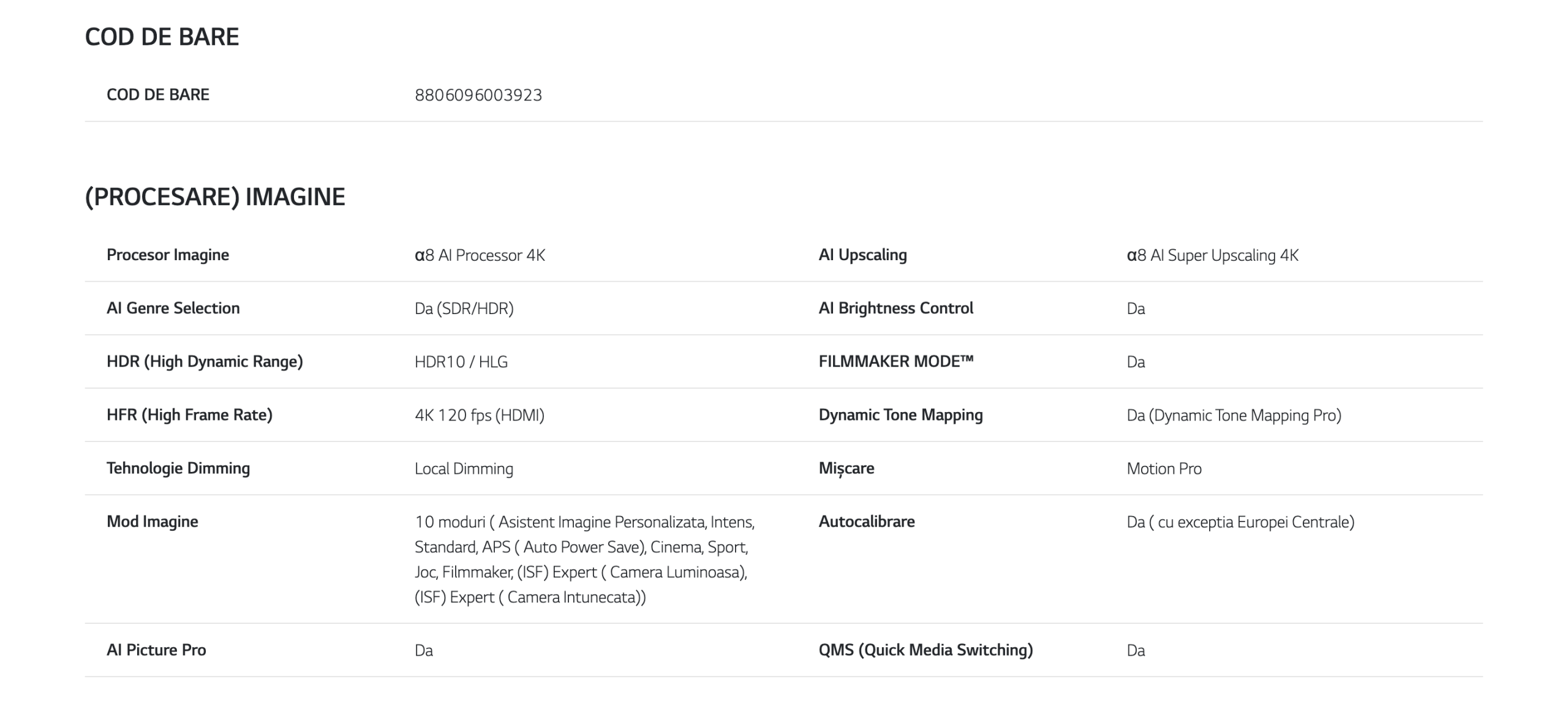Click the HDR (High Dynamic Range) label
The height and width of the screenshot is (712, 1568).
point(205,362)
